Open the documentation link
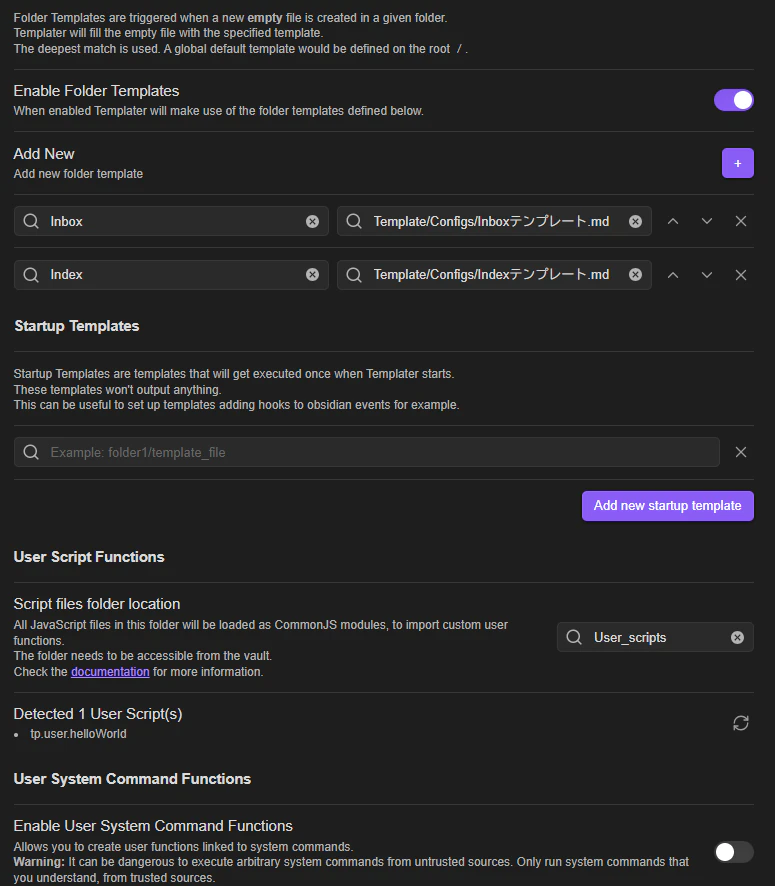 pos(110,672)
